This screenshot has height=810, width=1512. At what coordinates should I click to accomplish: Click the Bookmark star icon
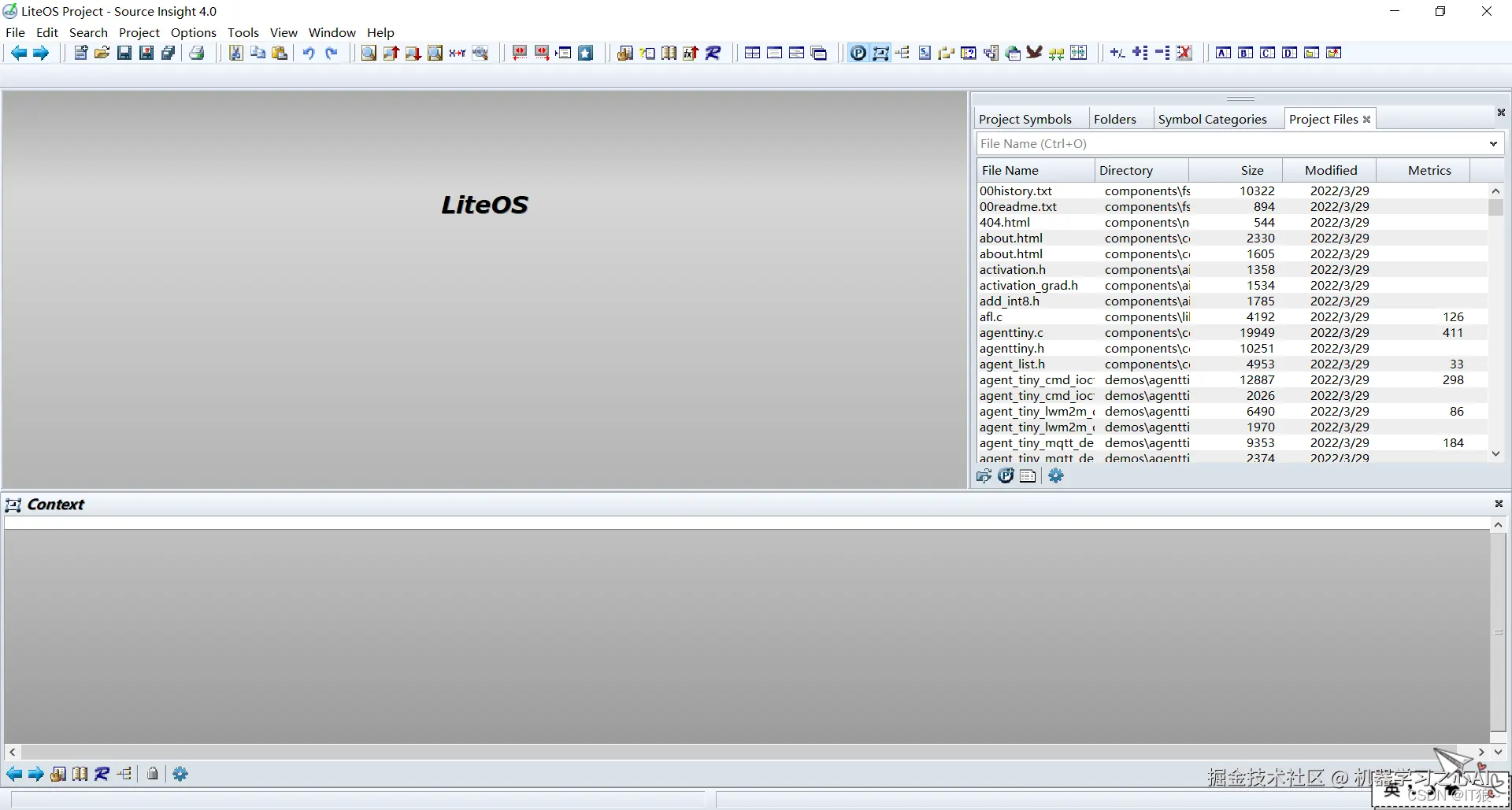tap(586, 53)
